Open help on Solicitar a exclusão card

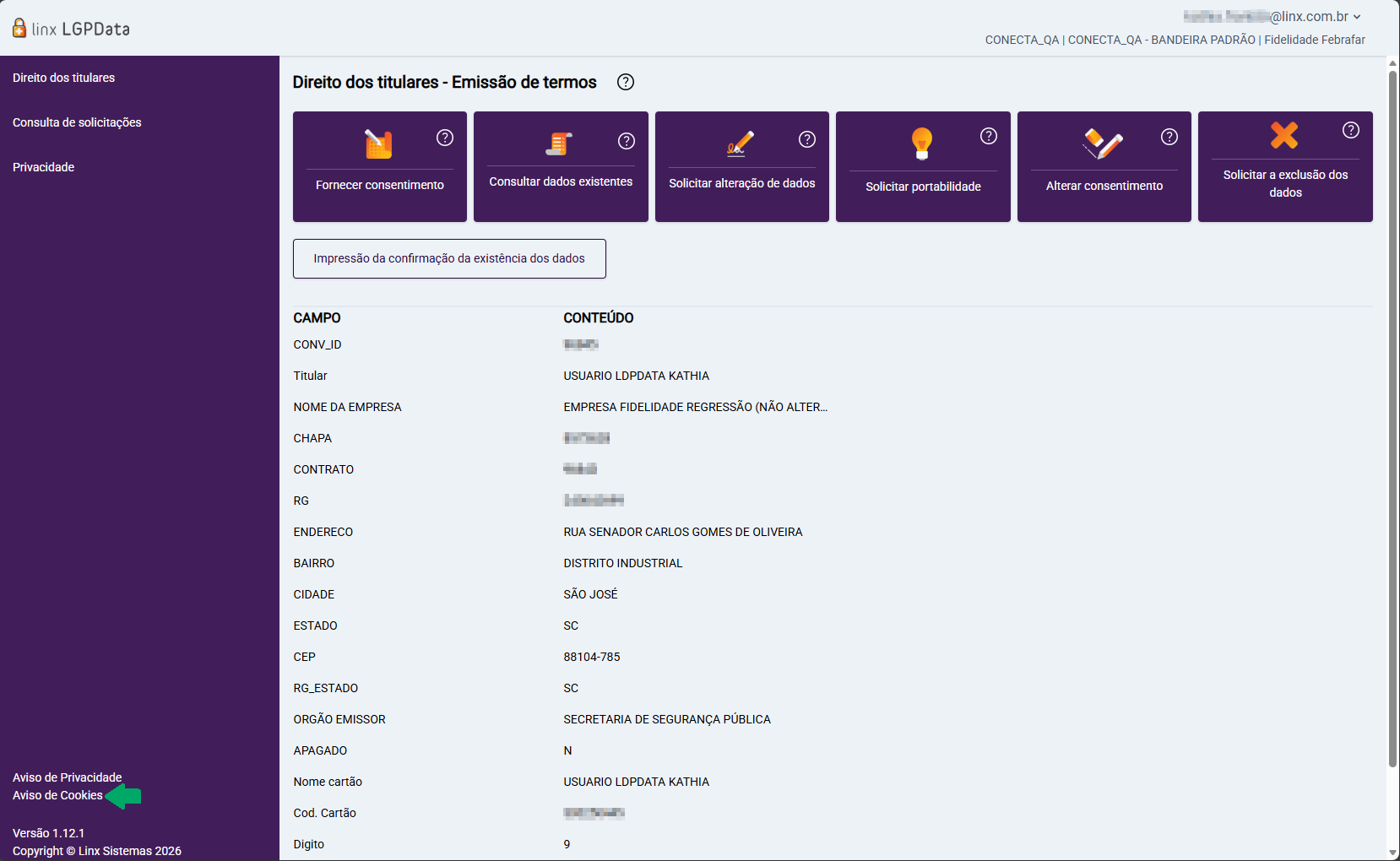coord(1351,130)
